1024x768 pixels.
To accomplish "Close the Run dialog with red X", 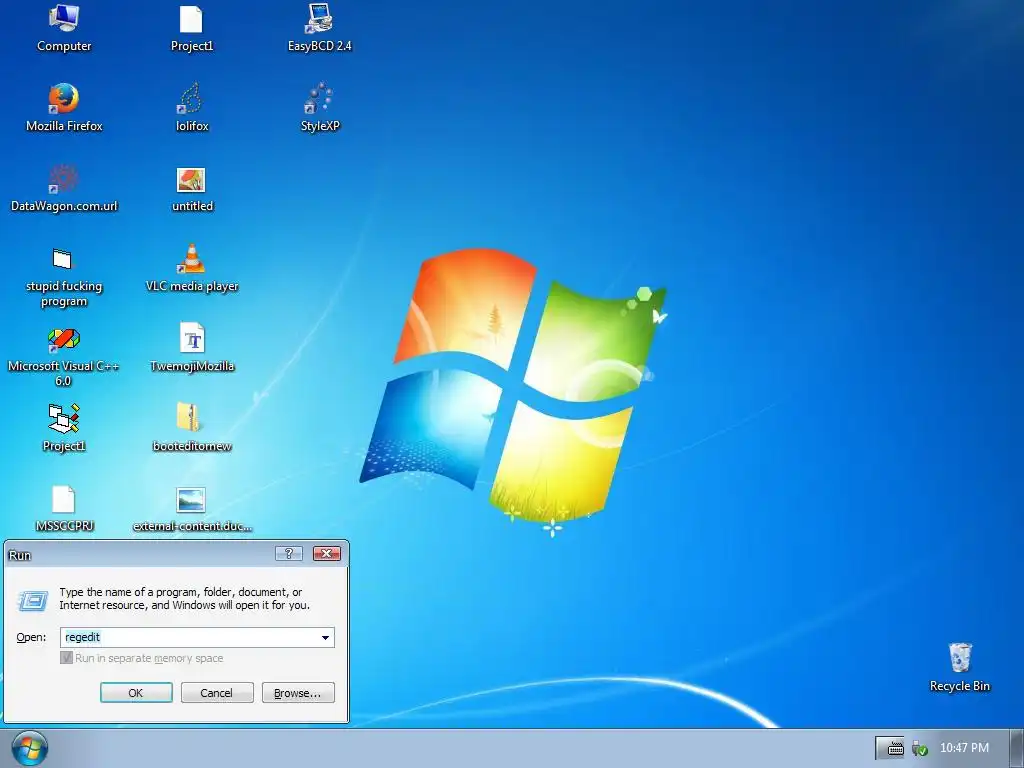I will coord(327,554).
